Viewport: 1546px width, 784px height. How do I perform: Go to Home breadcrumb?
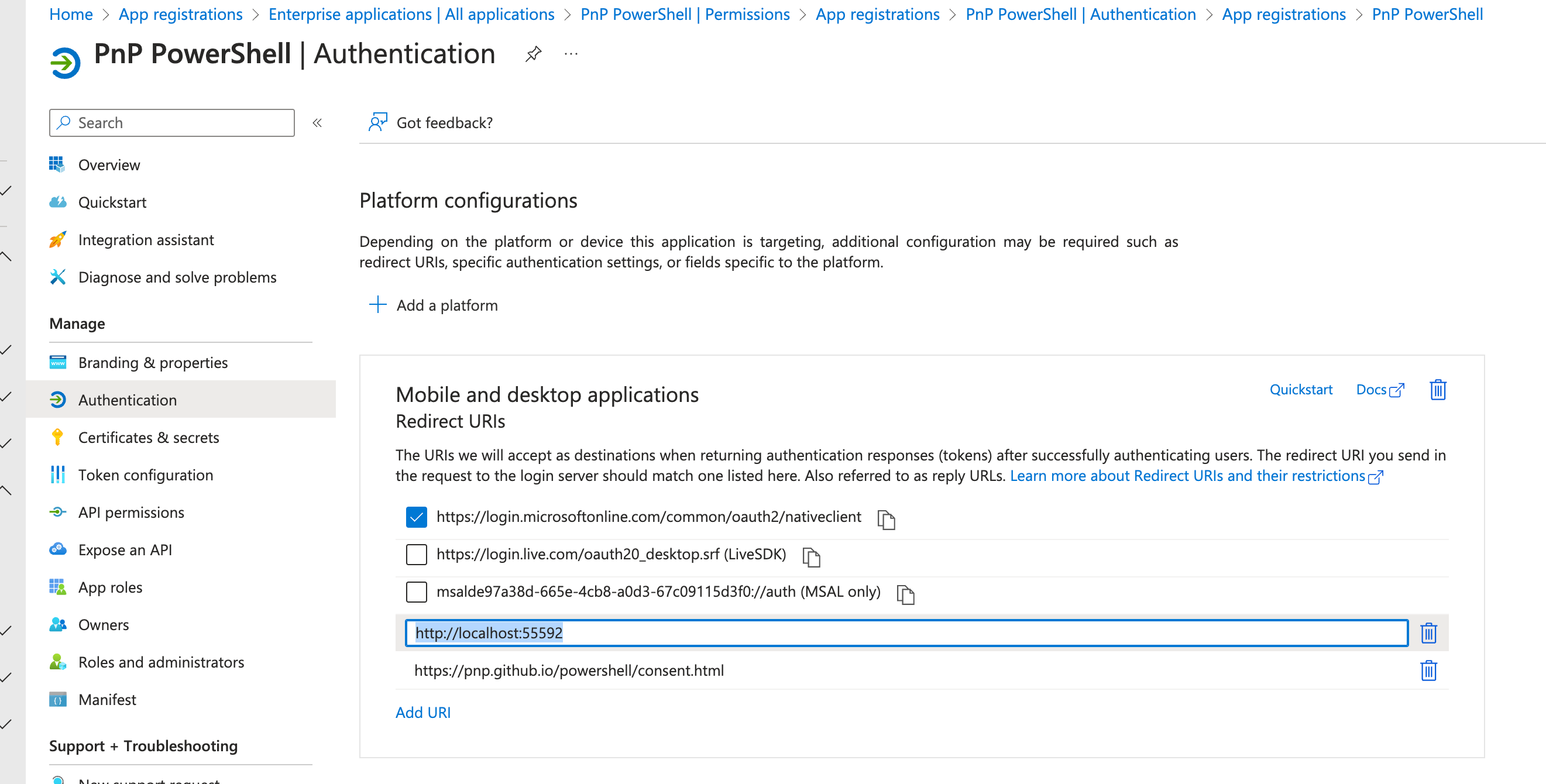click(71, 14)
